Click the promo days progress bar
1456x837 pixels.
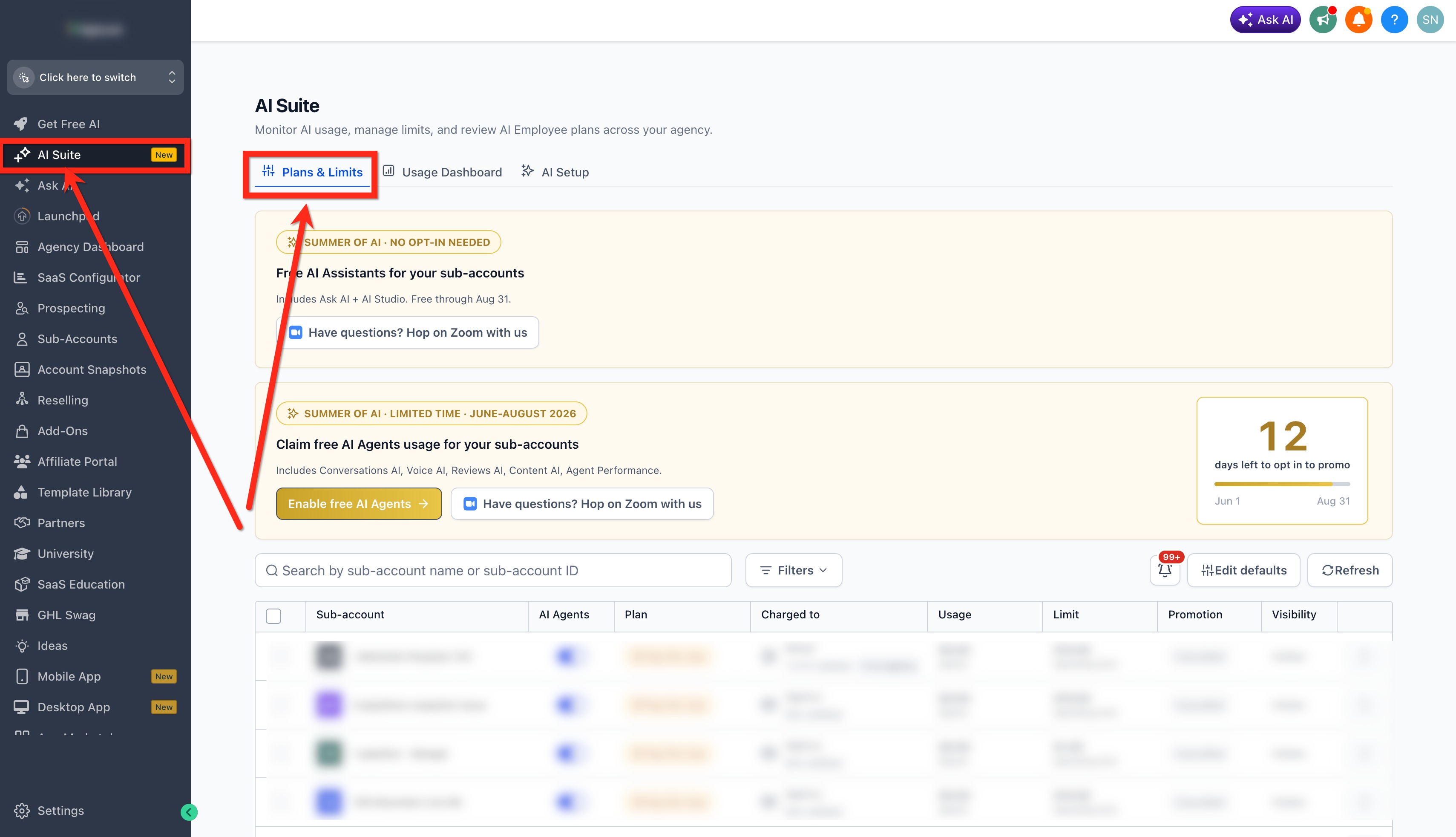pyautogui.click(x=1282, y=484)
